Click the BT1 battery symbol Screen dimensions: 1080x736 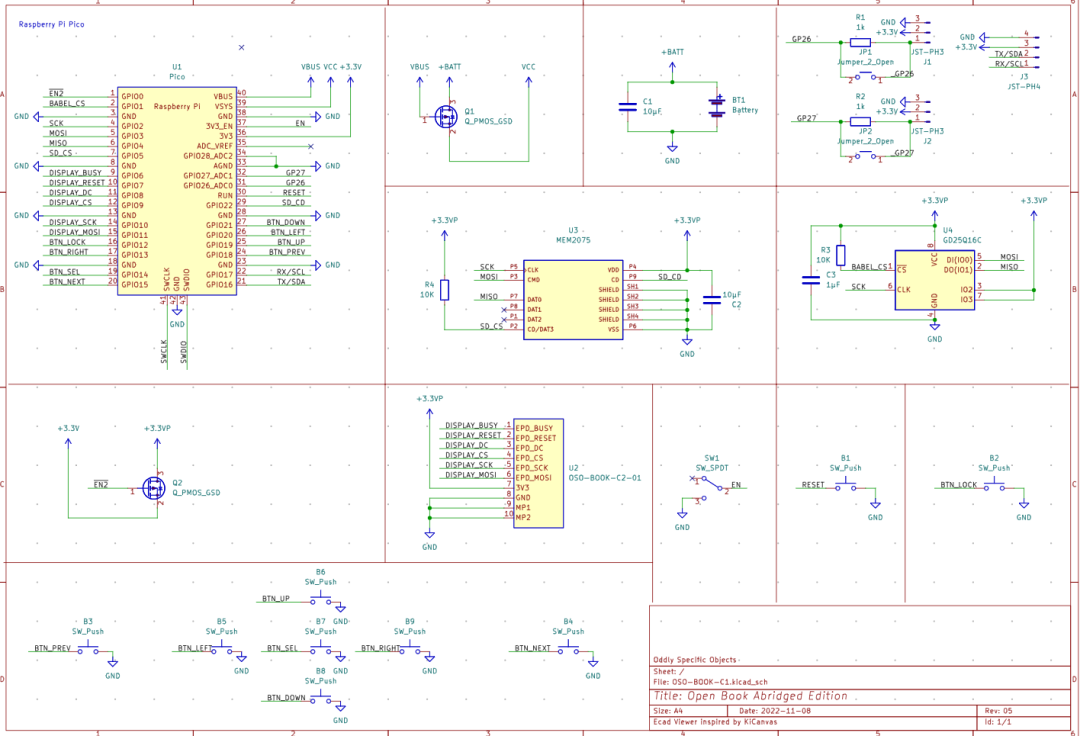point(717,106)
